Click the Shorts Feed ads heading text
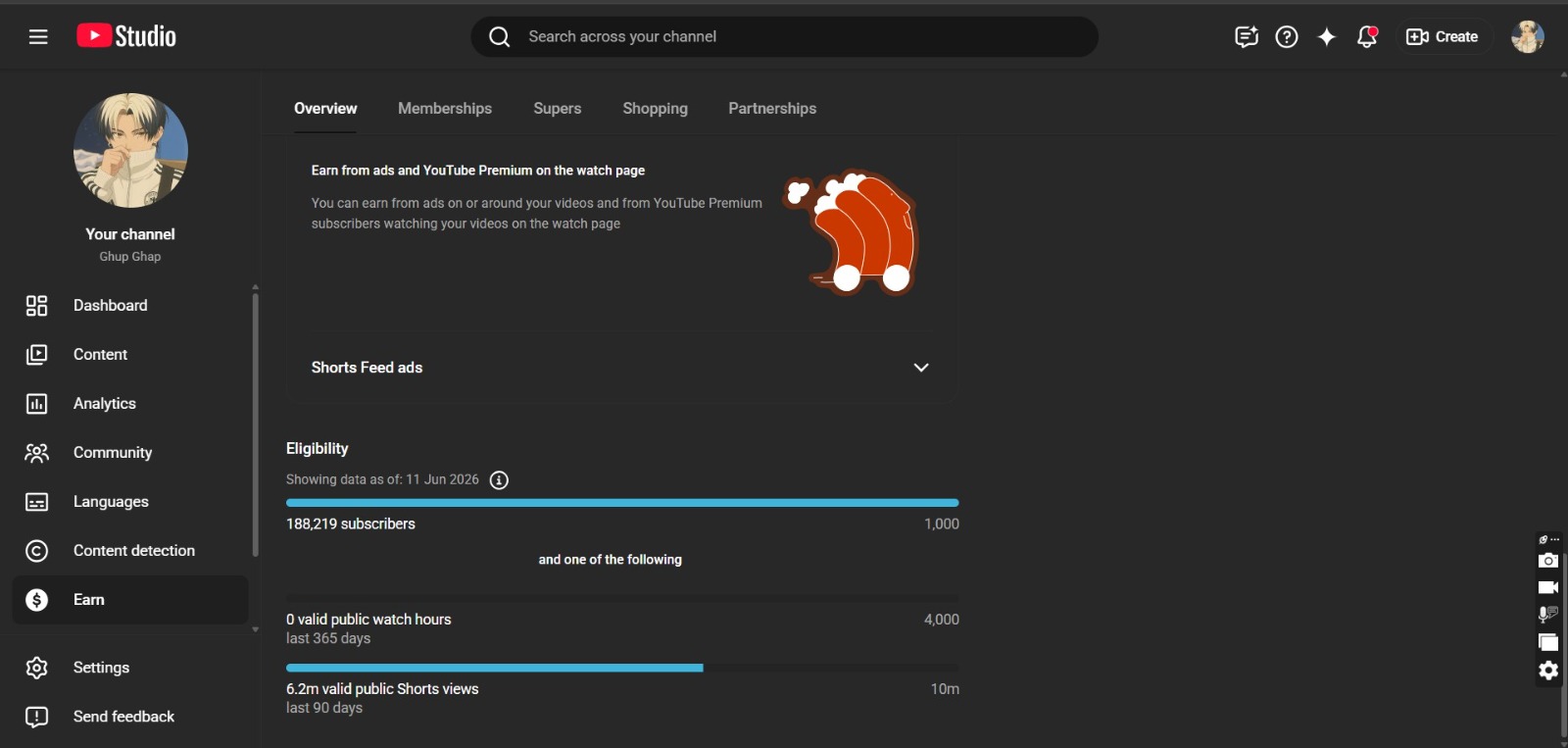Viewport: 1568px width, 748px height. [x=367, y=368]
